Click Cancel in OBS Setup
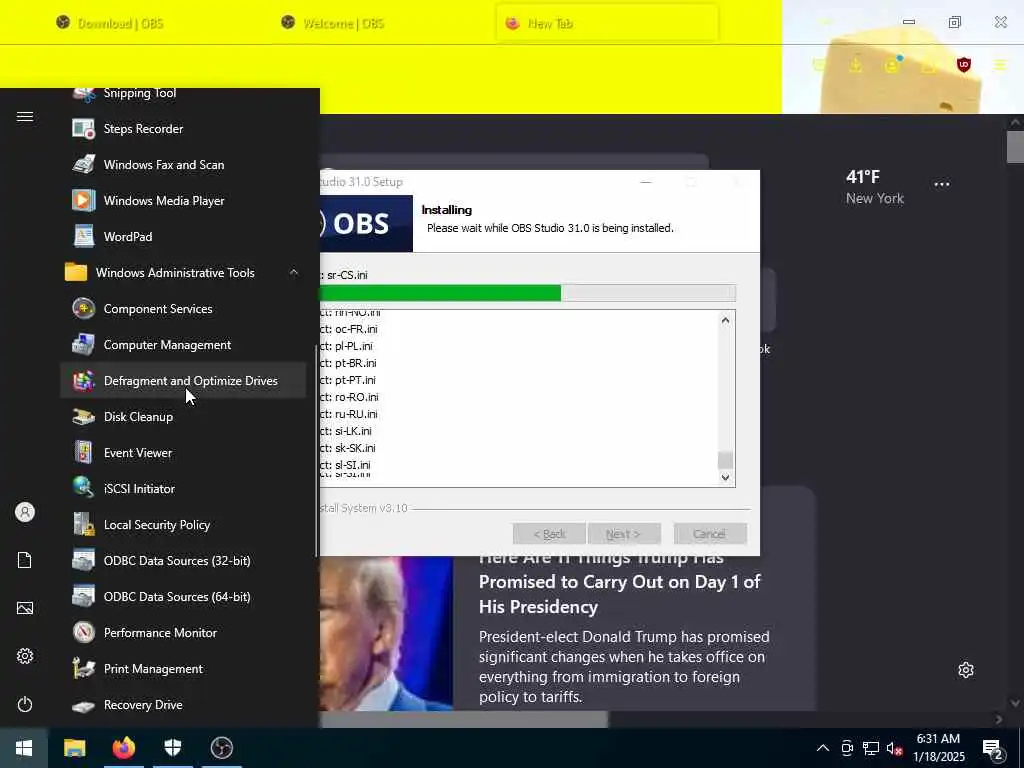The image size is (1024, 768). 710,534
